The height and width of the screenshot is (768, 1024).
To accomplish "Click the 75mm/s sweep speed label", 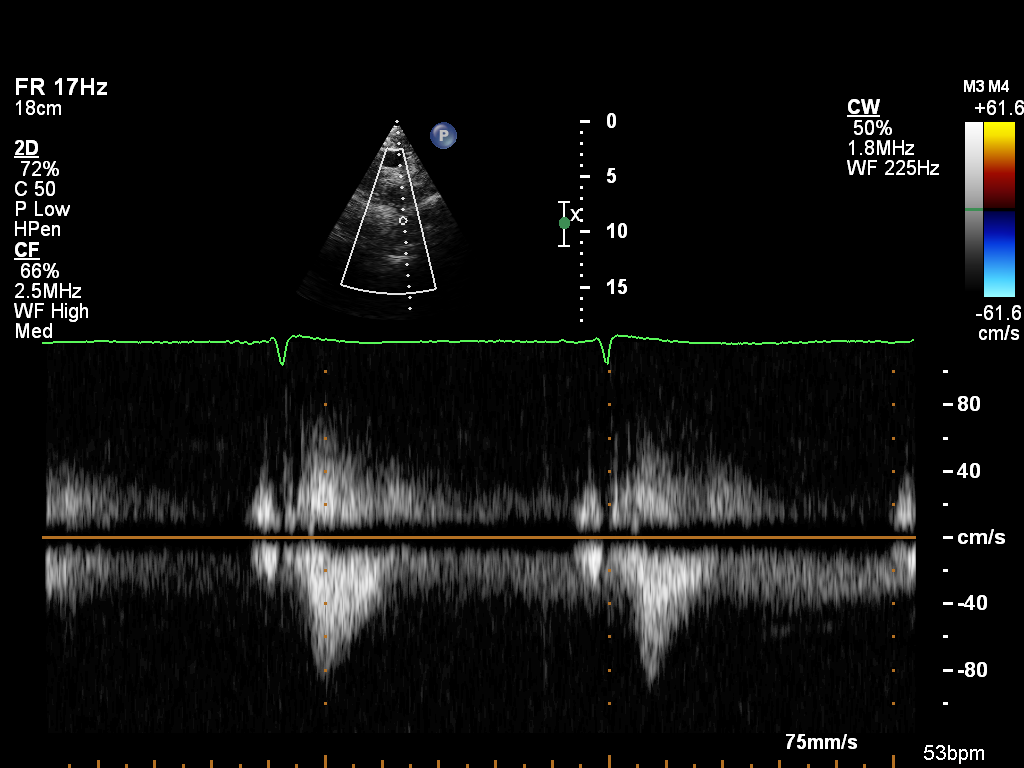I will click(x=821, y=742).
